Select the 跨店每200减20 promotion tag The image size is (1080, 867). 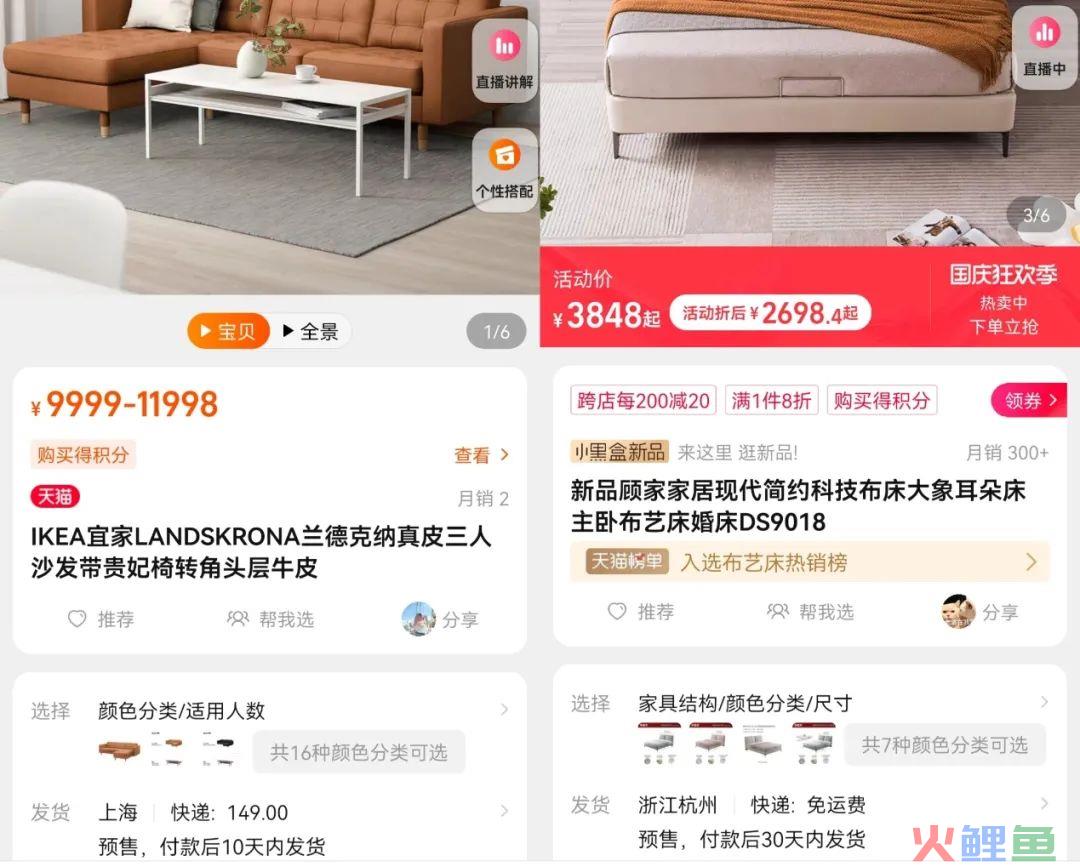coord(643,400)
